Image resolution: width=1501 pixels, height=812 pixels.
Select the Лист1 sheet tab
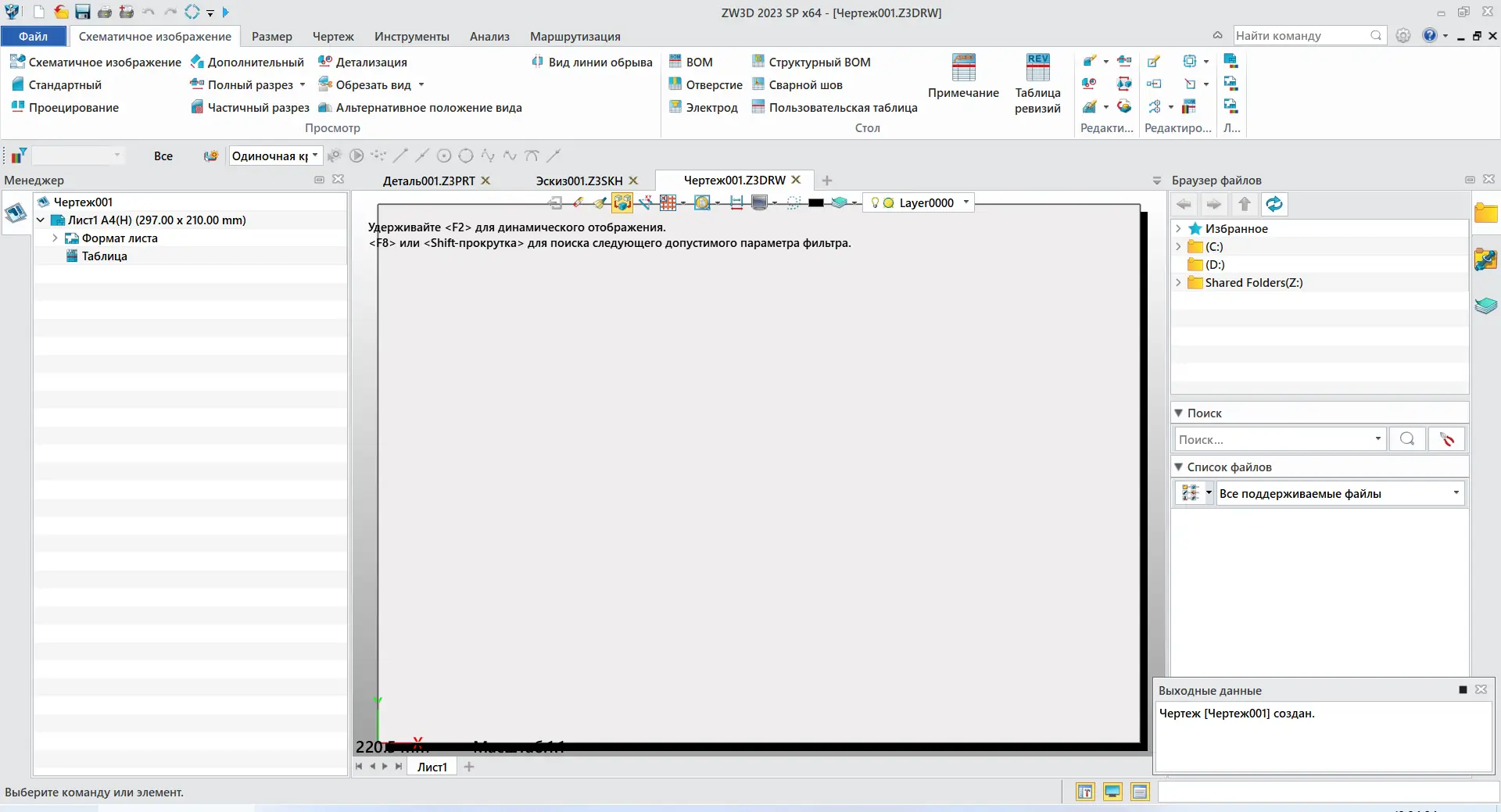(x=432, y=767)
